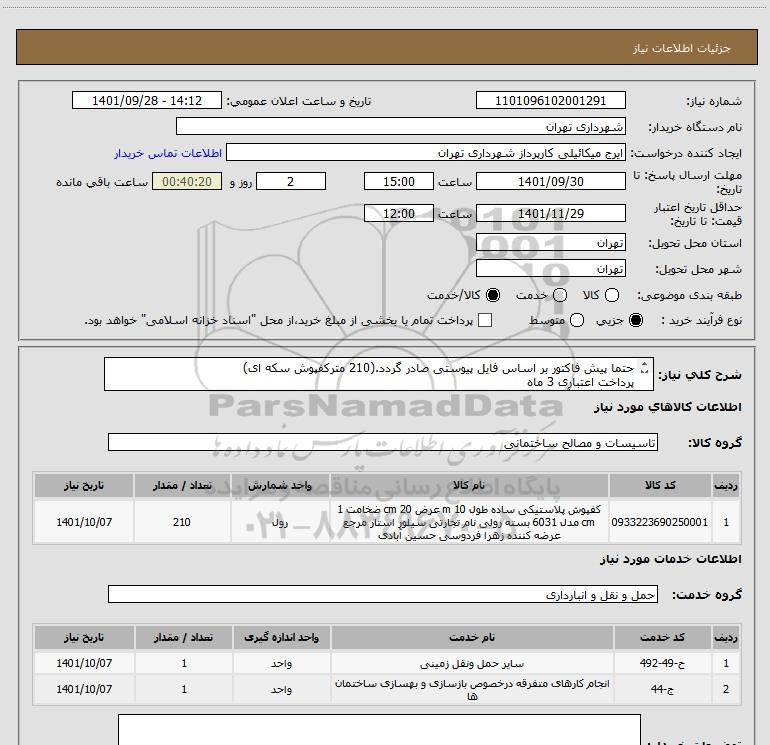Viewport: 770px width, 745px height.
Task: Toggle the Islamic treasury bonds payment checkbox
Action: pyautogui.click(x=485, y=320)
